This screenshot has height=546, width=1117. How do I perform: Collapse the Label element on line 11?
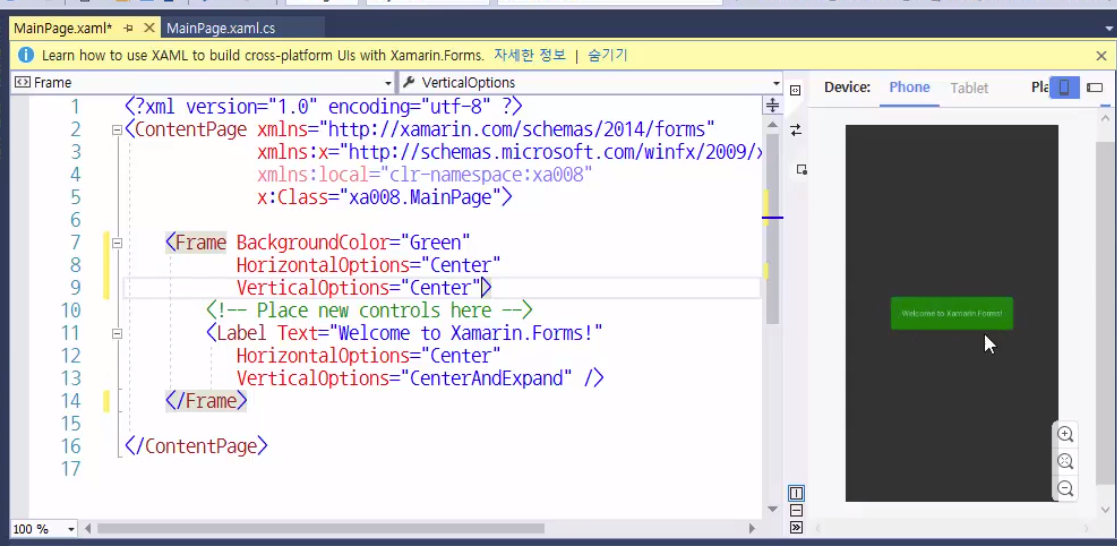tap(117, 334)
